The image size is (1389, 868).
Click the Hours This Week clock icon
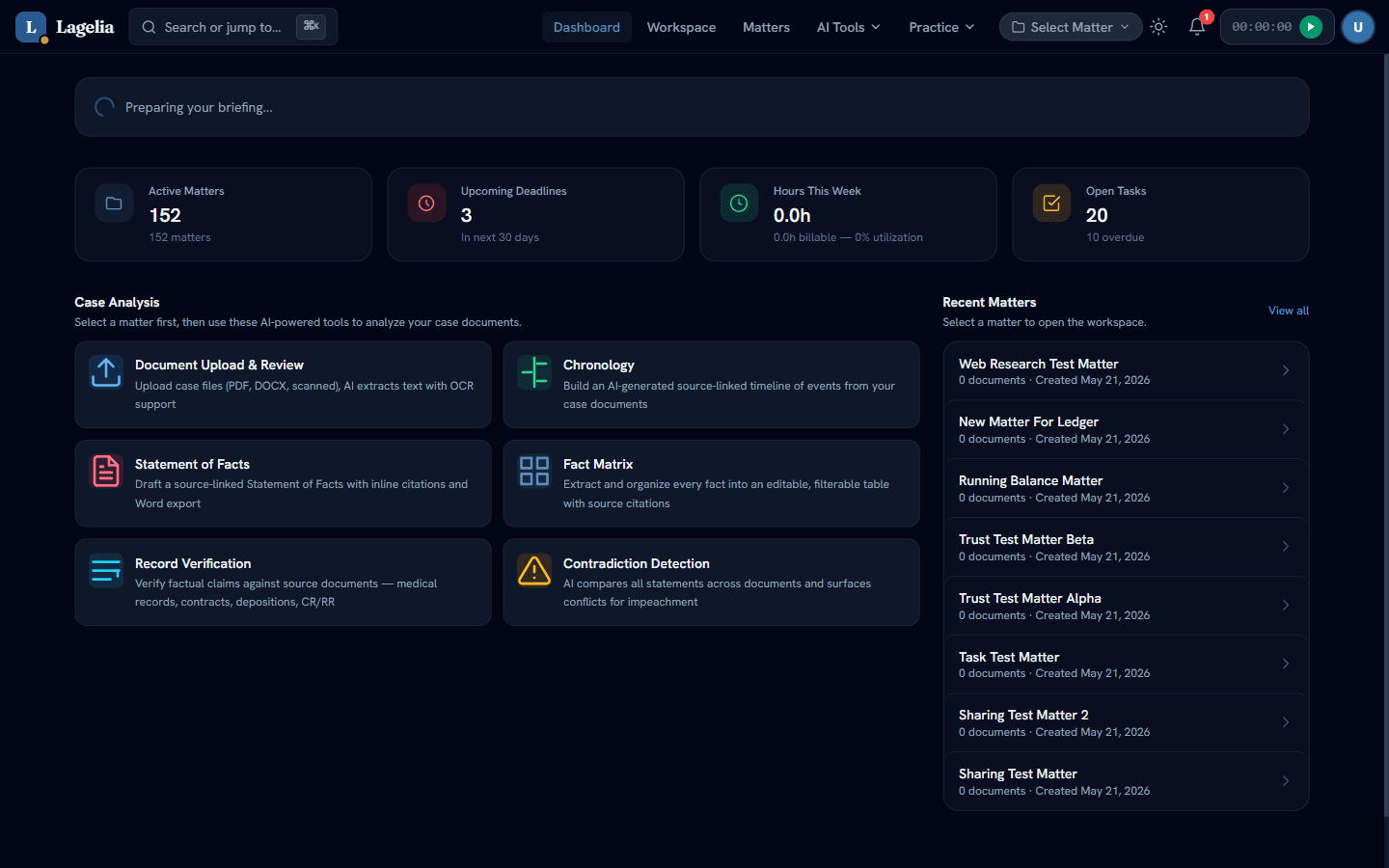pos(739,203)
